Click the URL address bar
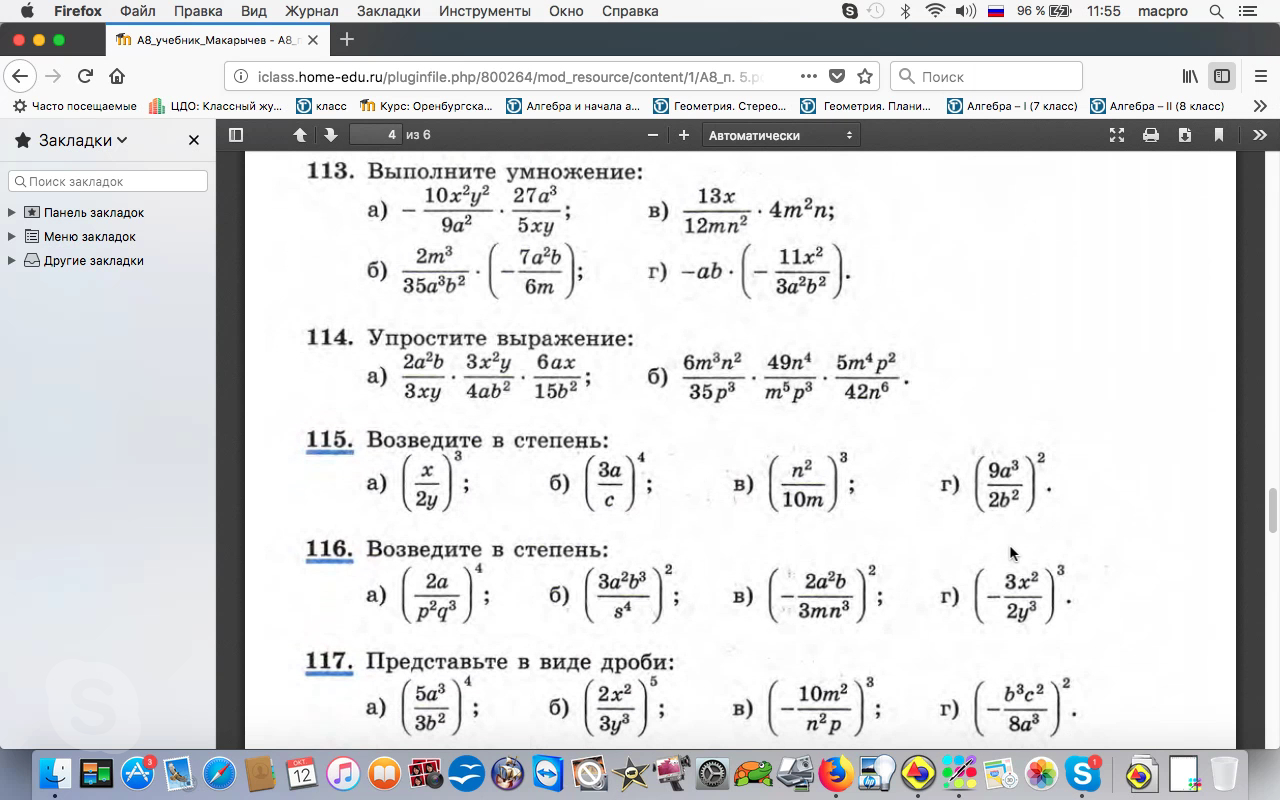The width and height of the screenshot is (1280, 800). [510, 76]
